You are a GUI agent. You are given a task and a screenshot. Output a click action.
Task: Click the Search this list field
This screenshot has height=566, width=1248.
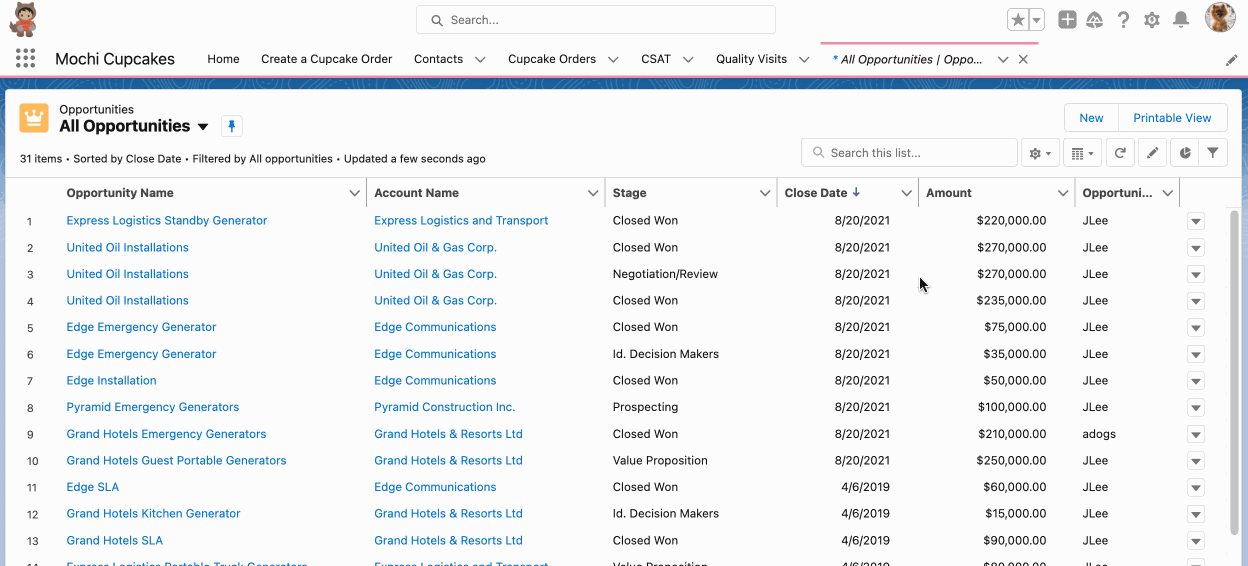909,153
